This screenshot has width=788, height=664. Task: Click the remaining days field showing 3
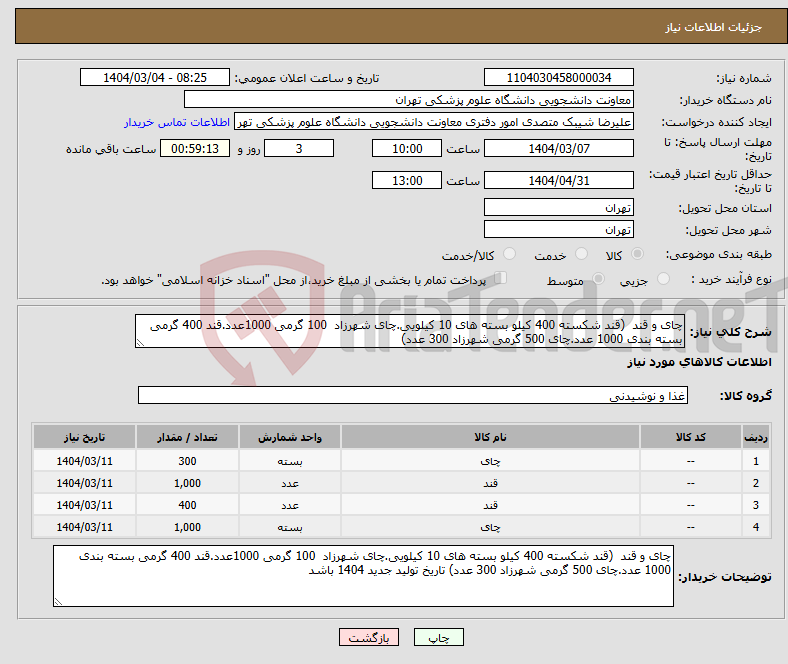[x=299, y=148]
